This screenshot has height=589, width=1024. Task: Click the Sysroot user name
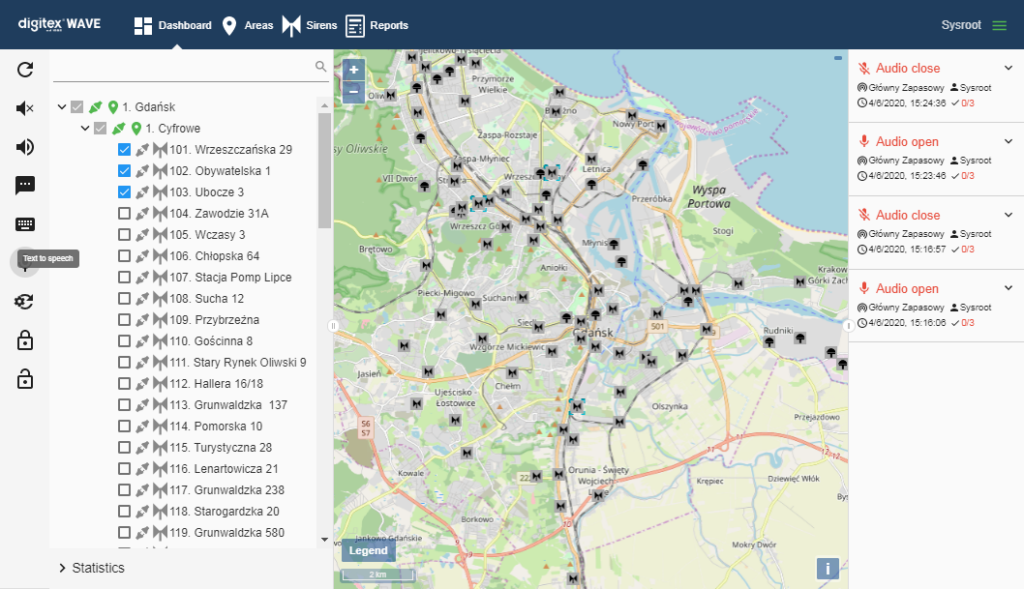coord(961,25)
